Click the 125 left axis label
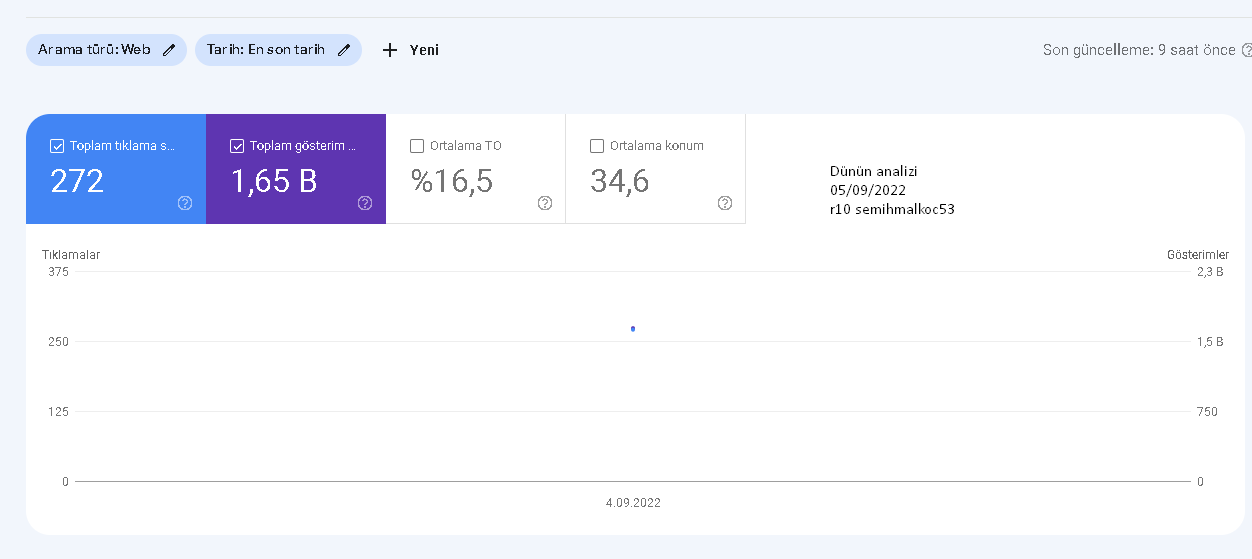The height and width of the screenshot is (559, 1252). (x=58, y=412)
